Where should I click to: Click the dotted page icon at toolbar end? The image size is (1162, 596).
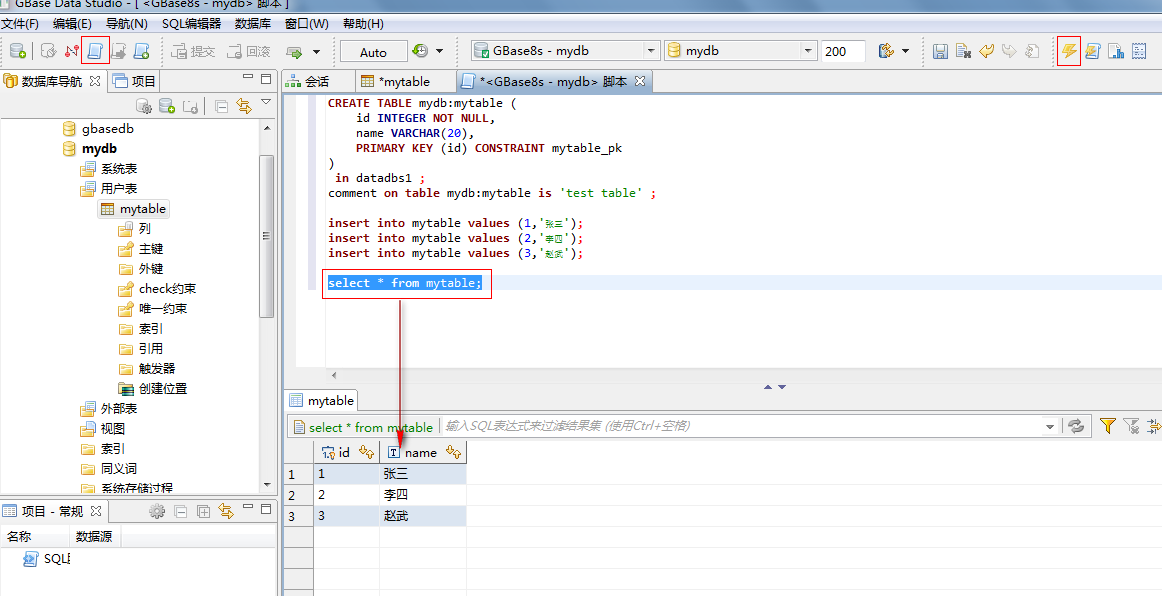click(x=1139, y=51)
